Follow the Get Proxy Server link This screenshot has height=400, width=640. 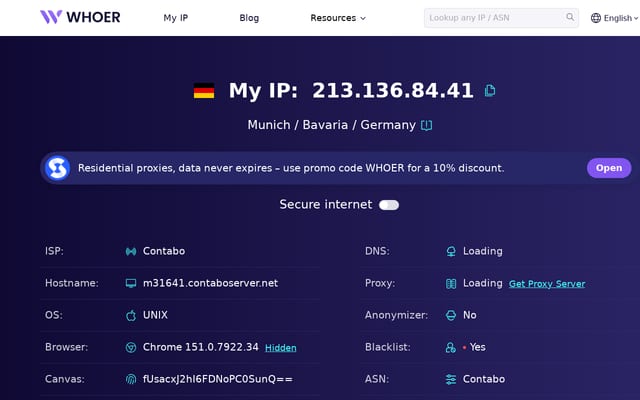(x=547, y=284)
